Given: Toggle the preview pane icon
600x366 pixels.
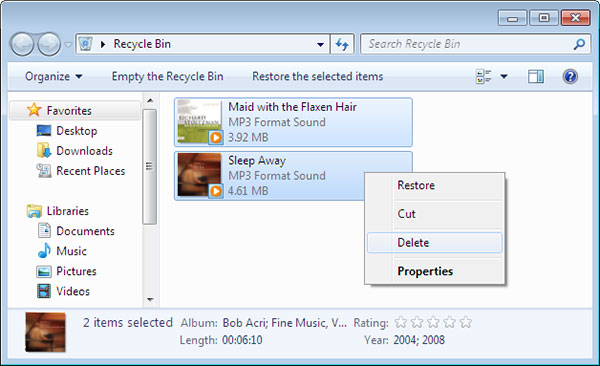Looking at the screenshot, I should click(536, 76).
